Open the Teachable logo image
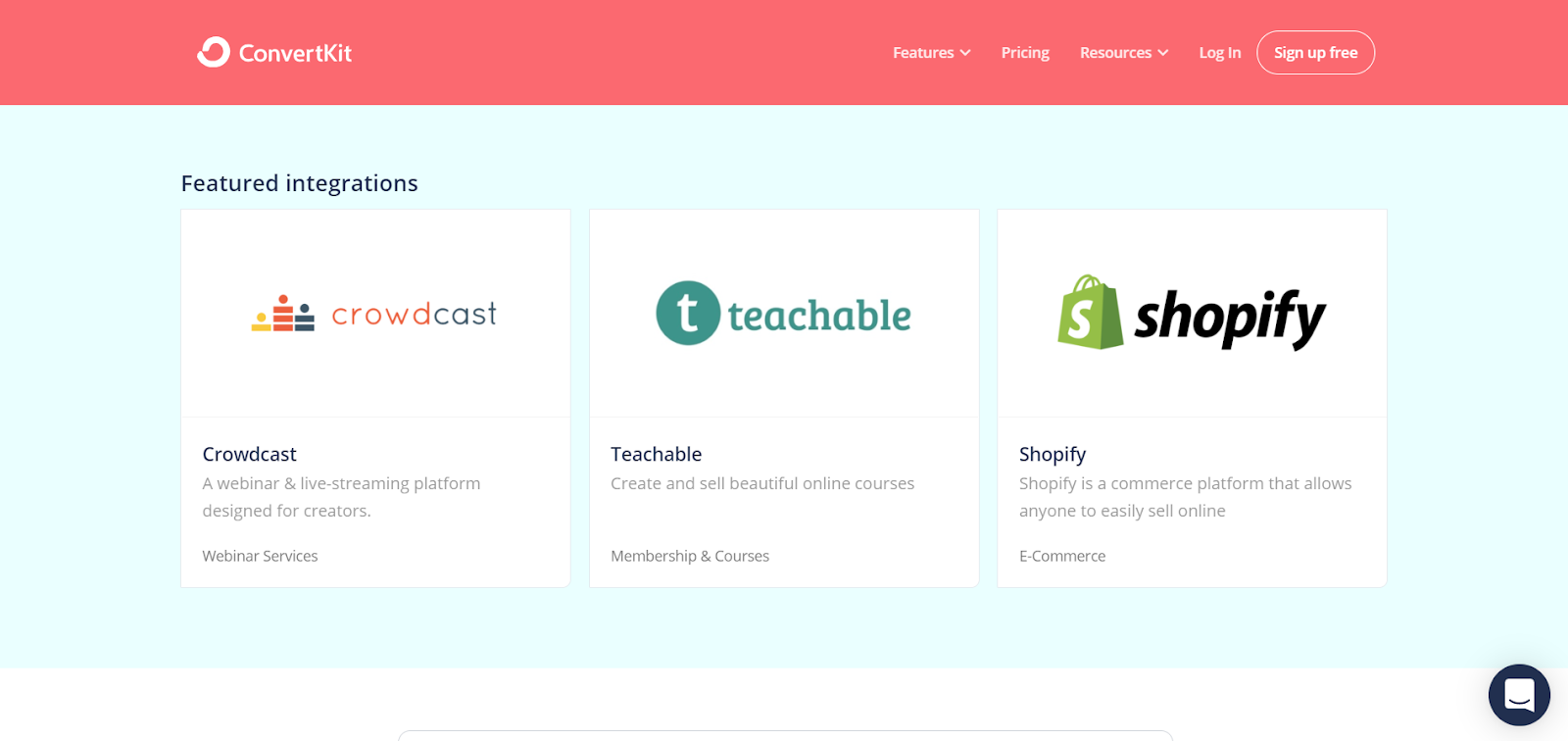This screenshot has width=1568, height=741. coord(784,314)
